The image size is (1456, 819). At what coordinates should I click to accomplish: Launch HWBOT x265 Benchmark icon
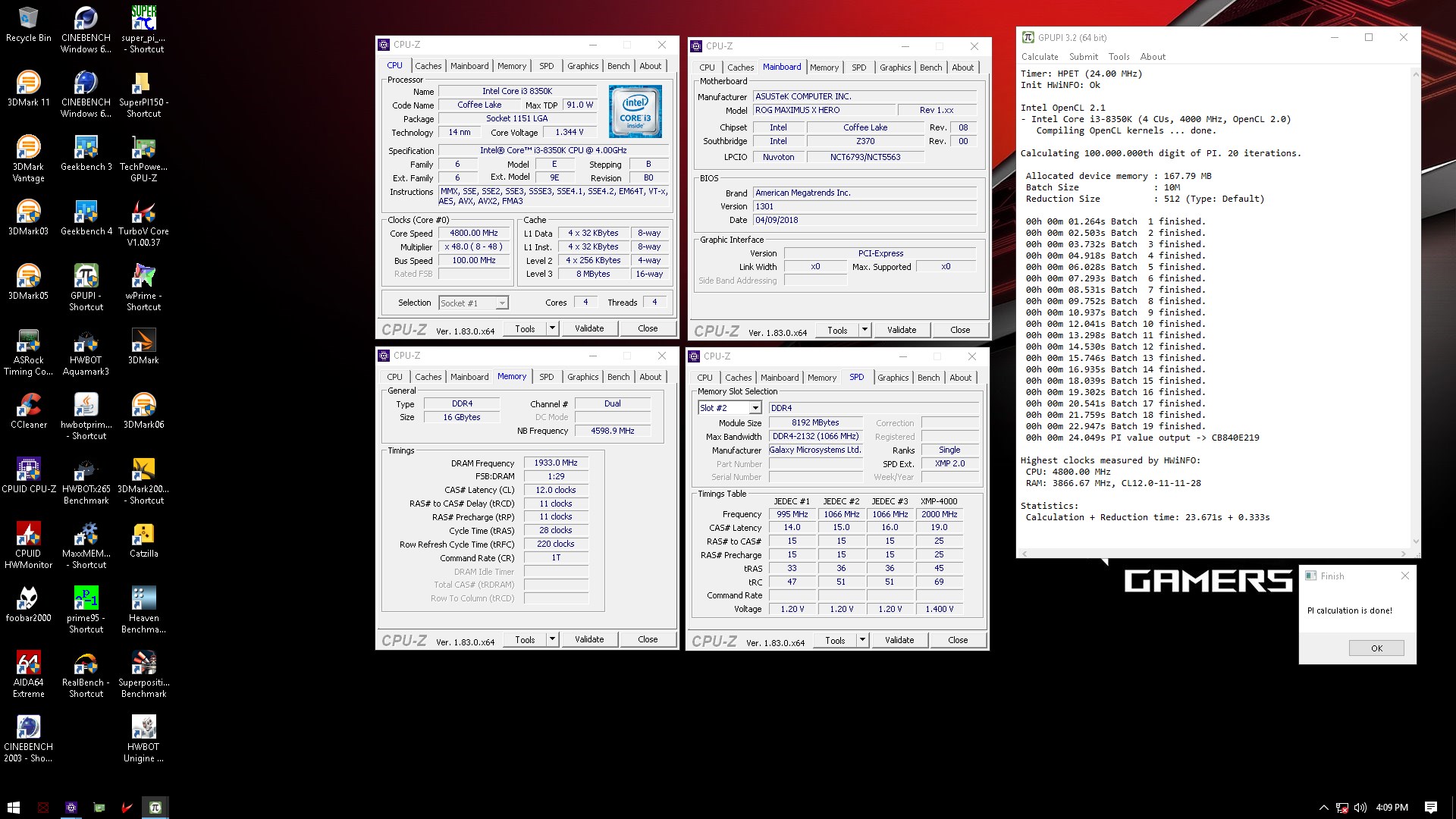[86, 482]
